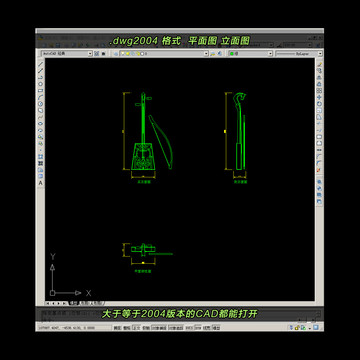Select the Polyline tool

(41, 77)
